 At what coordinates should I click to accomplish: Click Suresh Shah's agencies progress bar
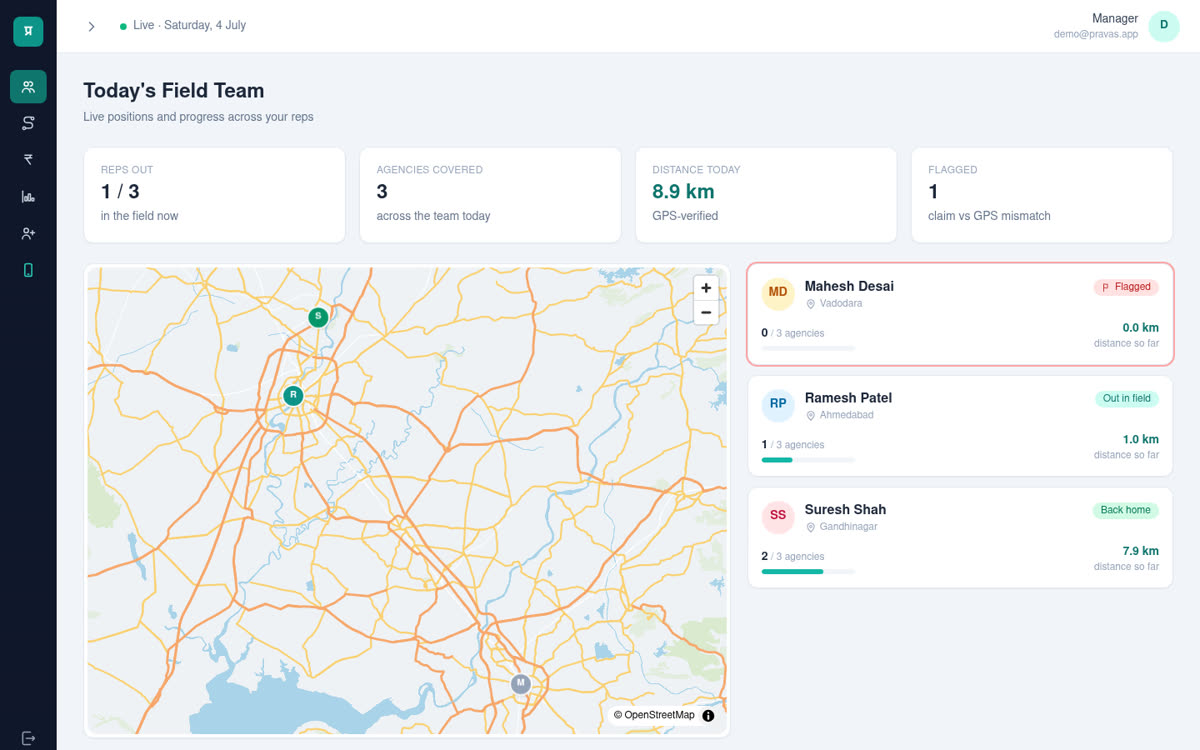coord(808,572)
